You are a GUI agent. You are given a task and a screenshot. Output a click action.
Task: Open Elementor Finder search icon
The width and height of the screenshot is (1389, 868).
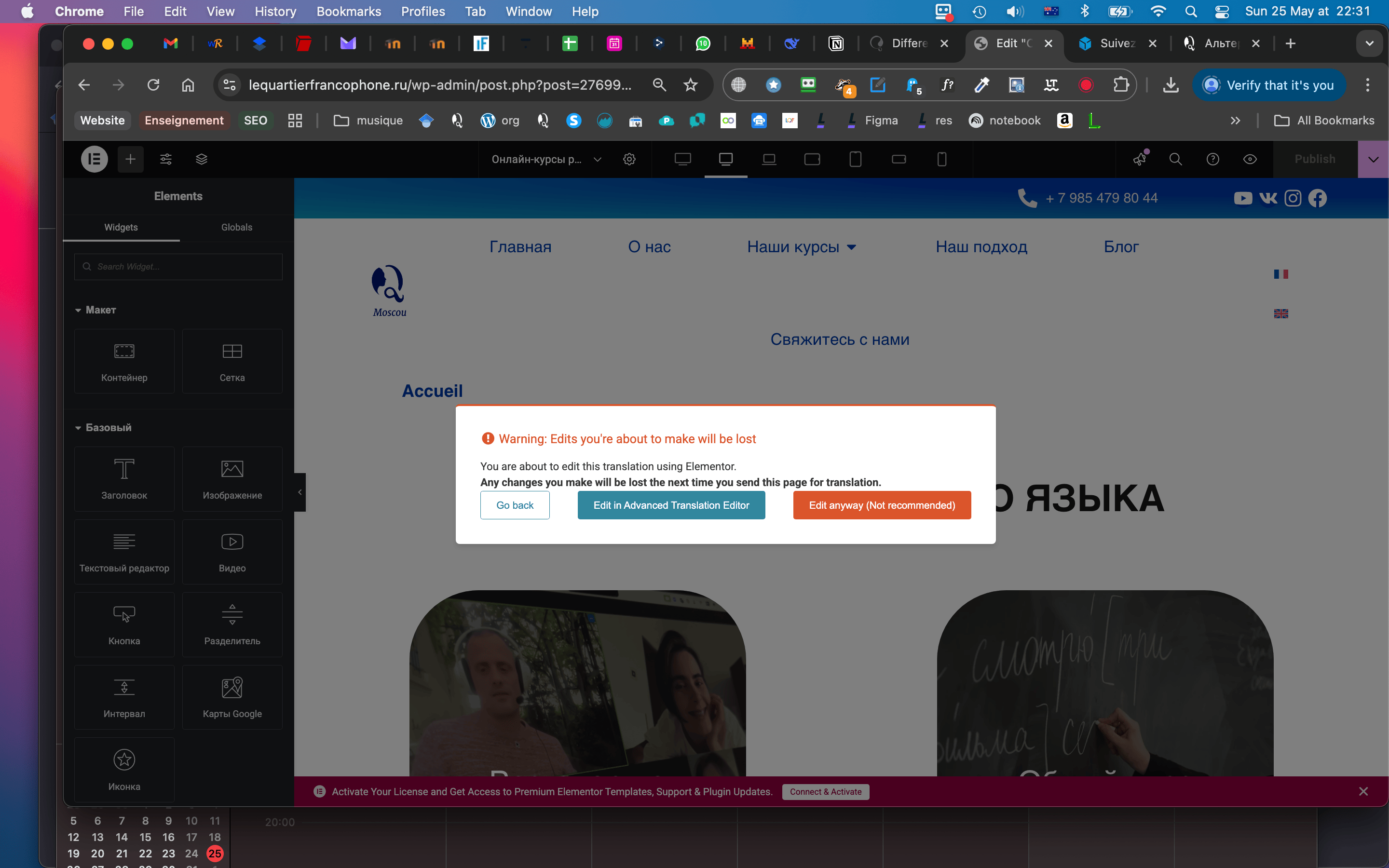tap(1175, 159)
